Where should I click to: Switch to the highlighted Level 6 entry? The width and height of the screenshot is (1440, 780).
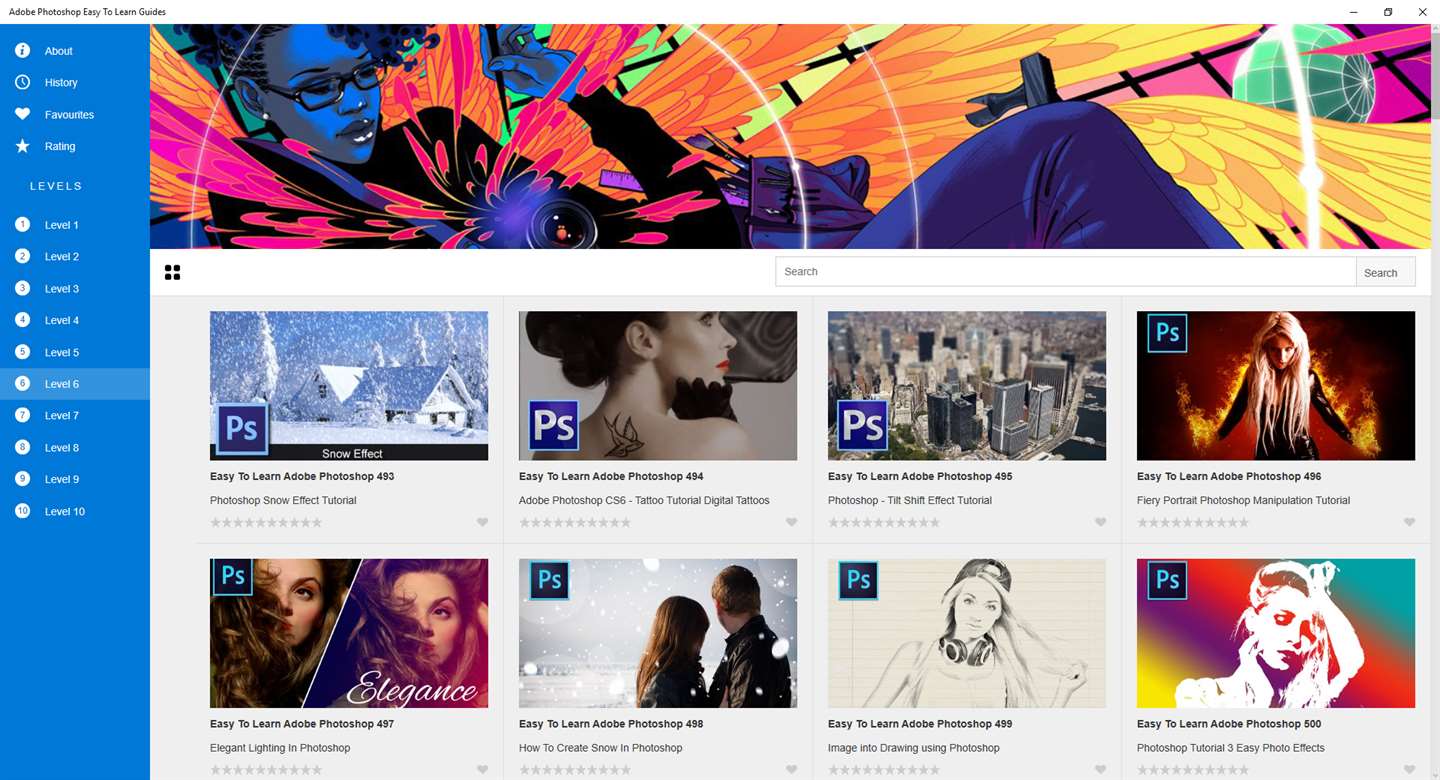coord(75,384)
